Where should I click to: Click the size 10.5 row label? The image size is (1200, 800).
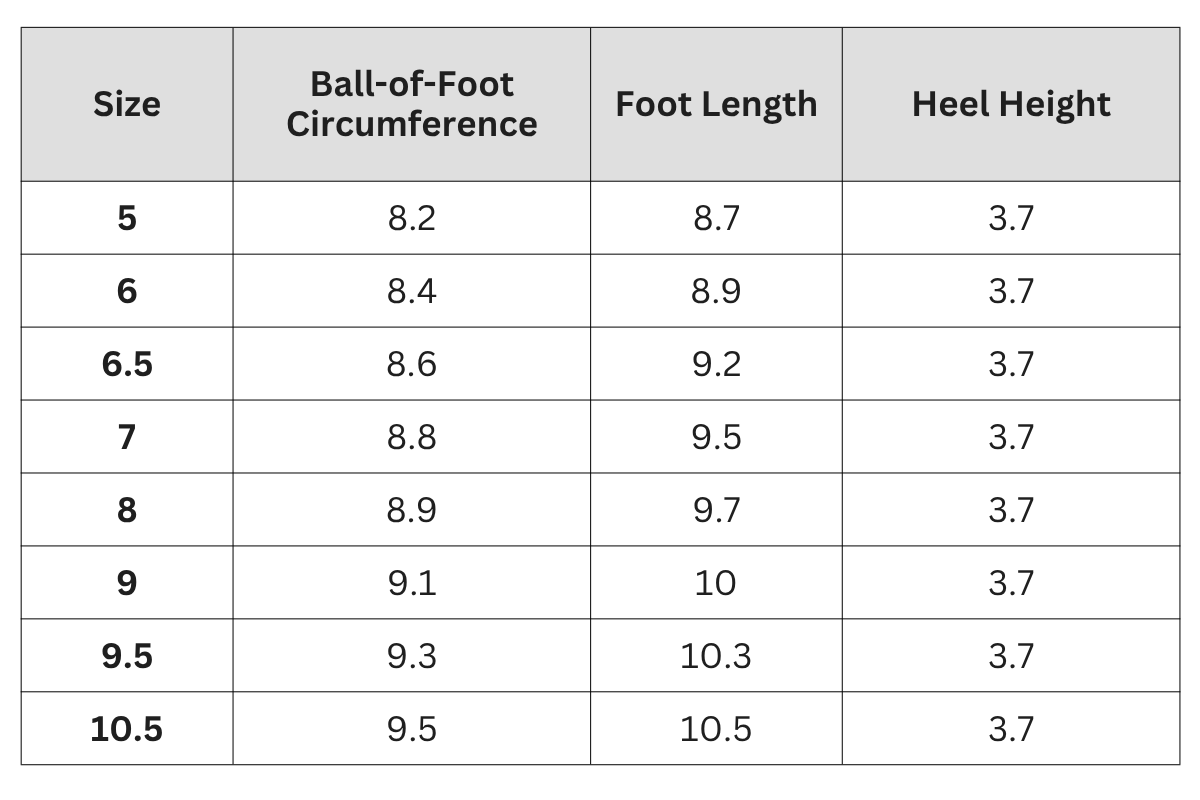click(127, 729)
